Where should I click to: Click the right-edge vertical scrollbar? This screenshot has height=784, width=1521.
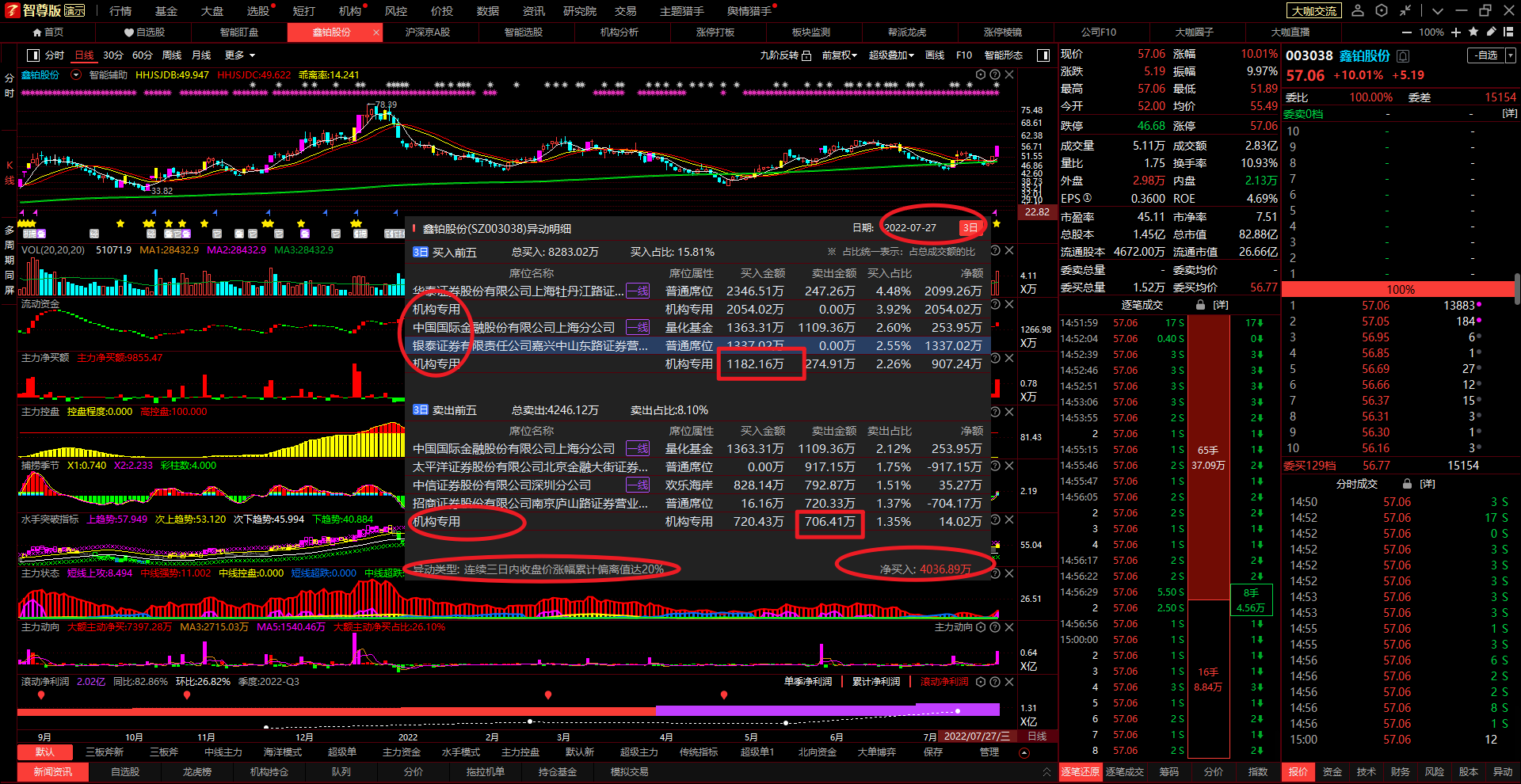click(x=1517, y=289)
